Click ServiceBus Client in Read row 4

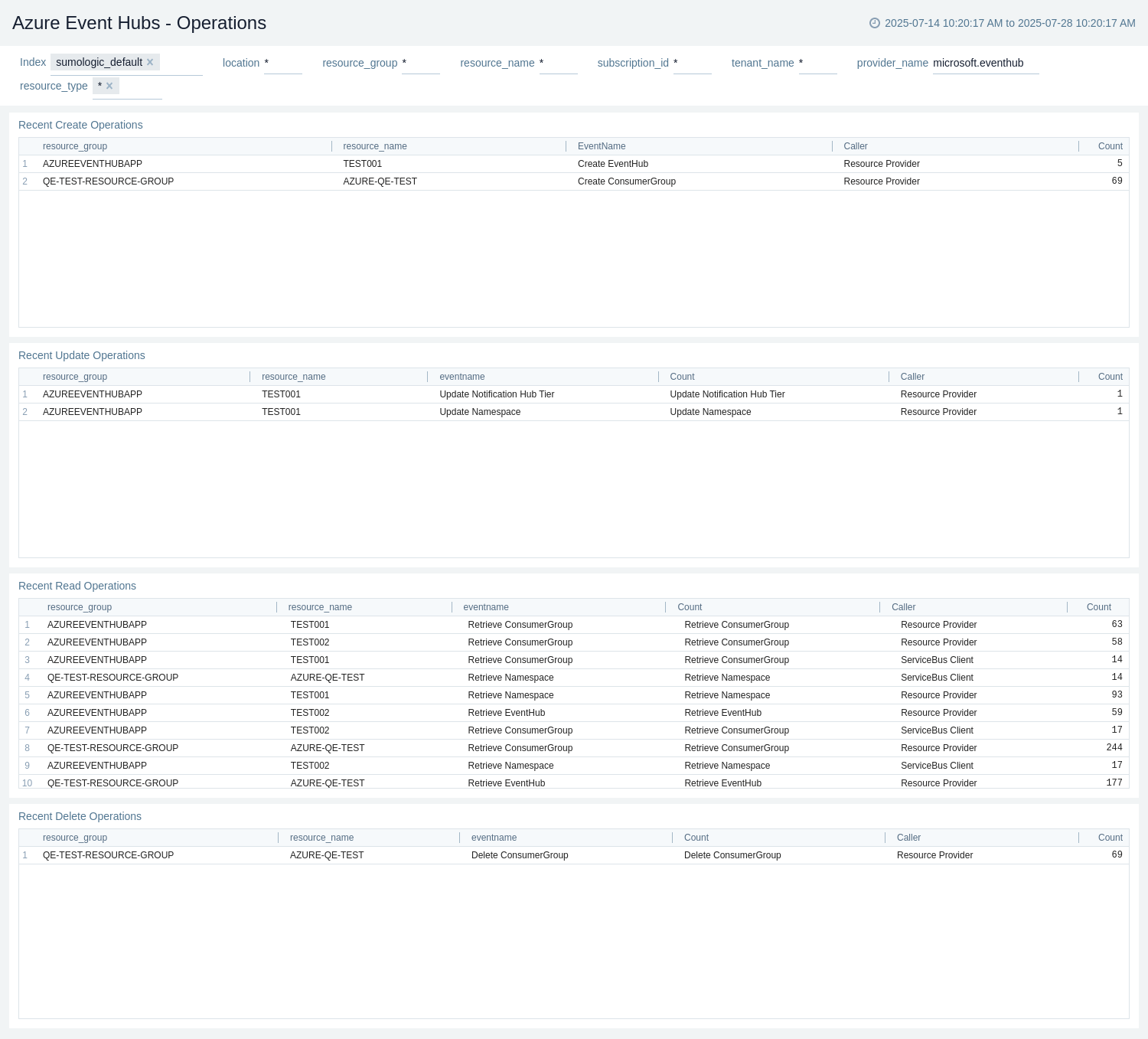tap(937, 678)
